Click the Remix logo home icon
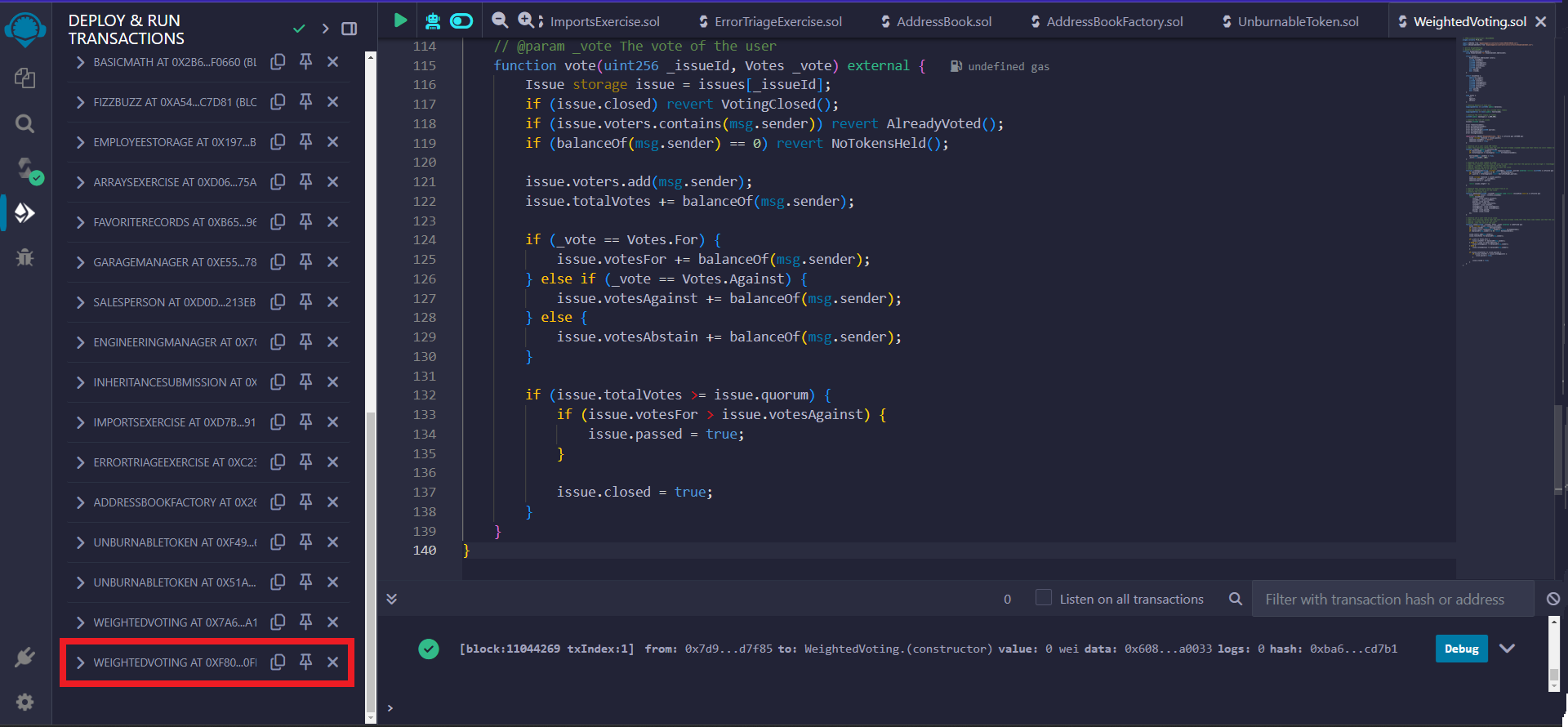The image size is (1568, 727). tap(24, 29)
